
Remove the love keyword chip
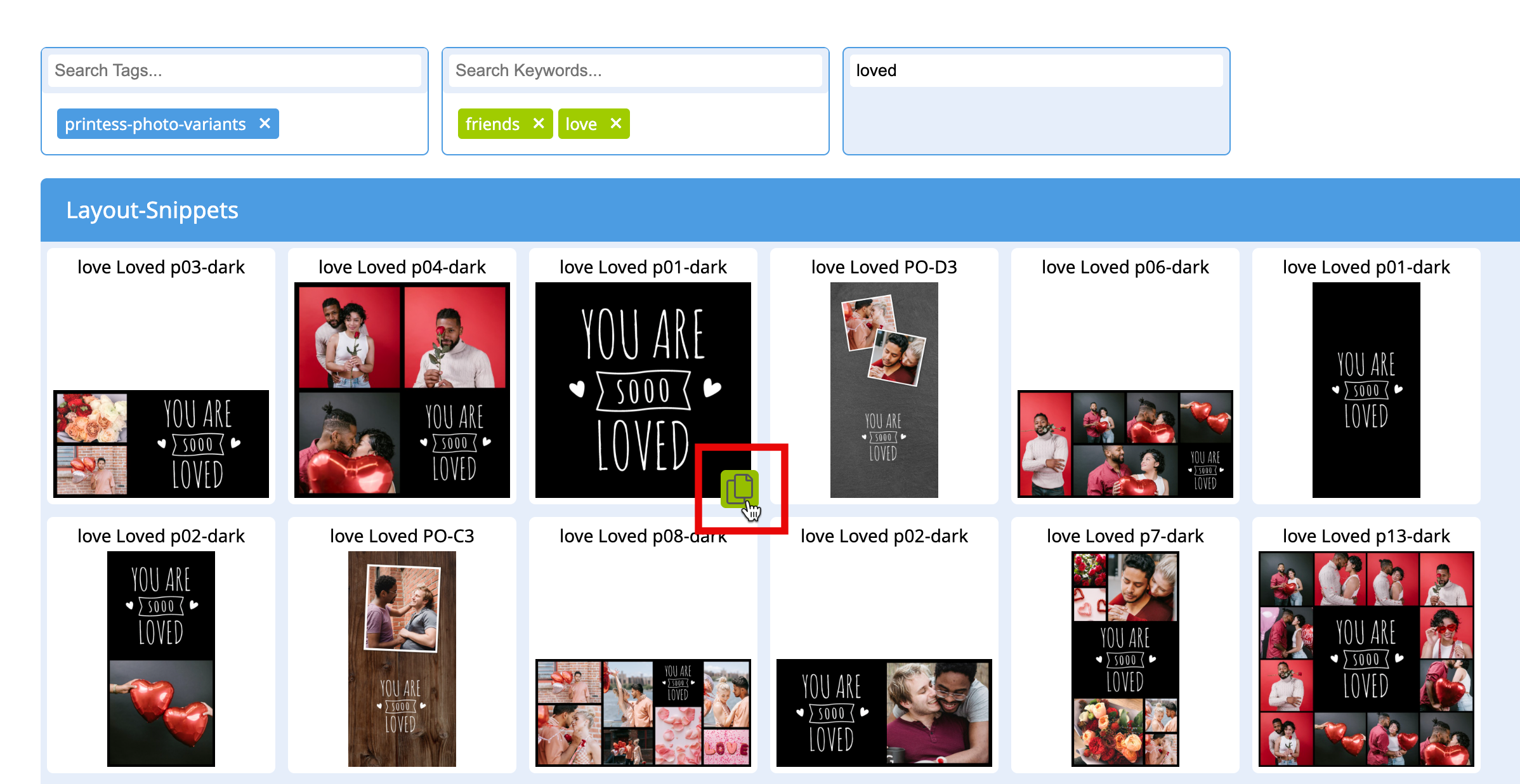click(x=615, y=124)
